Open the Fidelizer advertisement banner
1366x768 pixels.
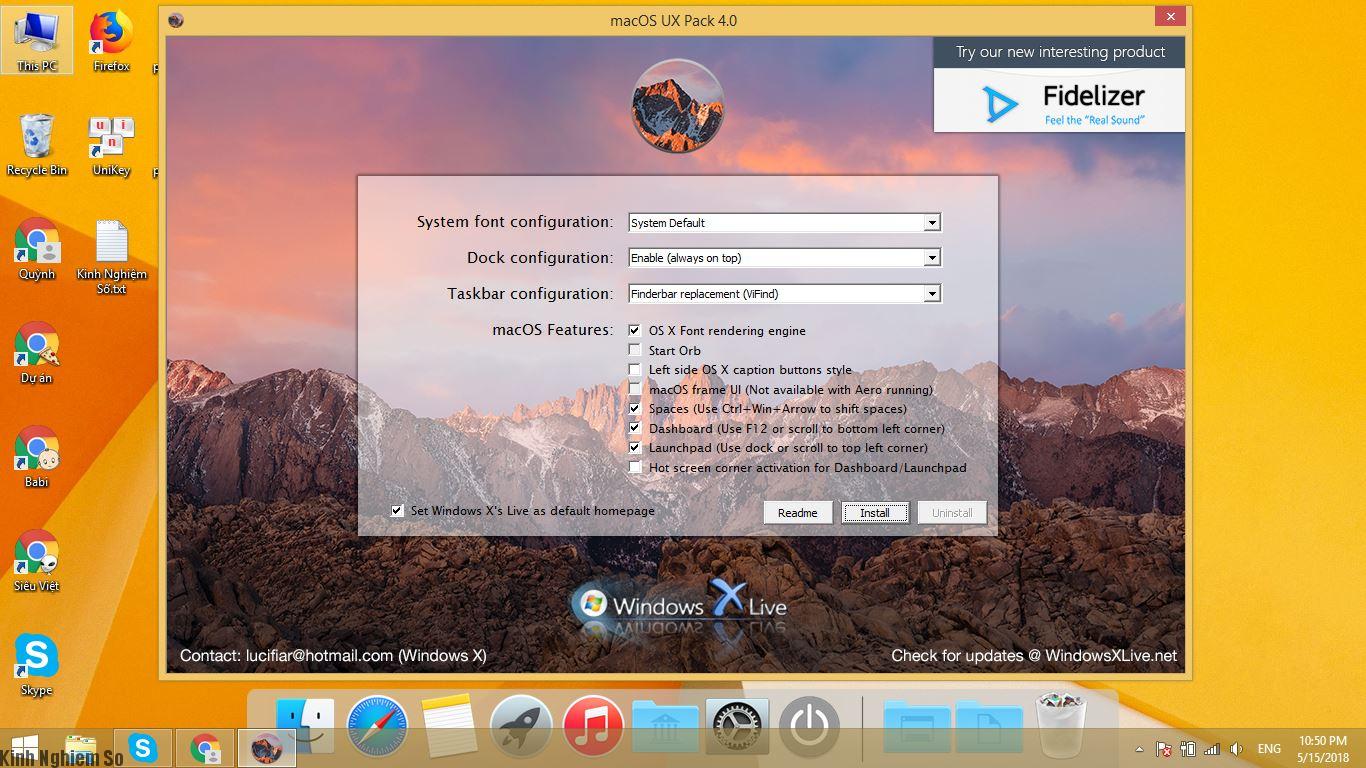click(x=1059, y=85)
